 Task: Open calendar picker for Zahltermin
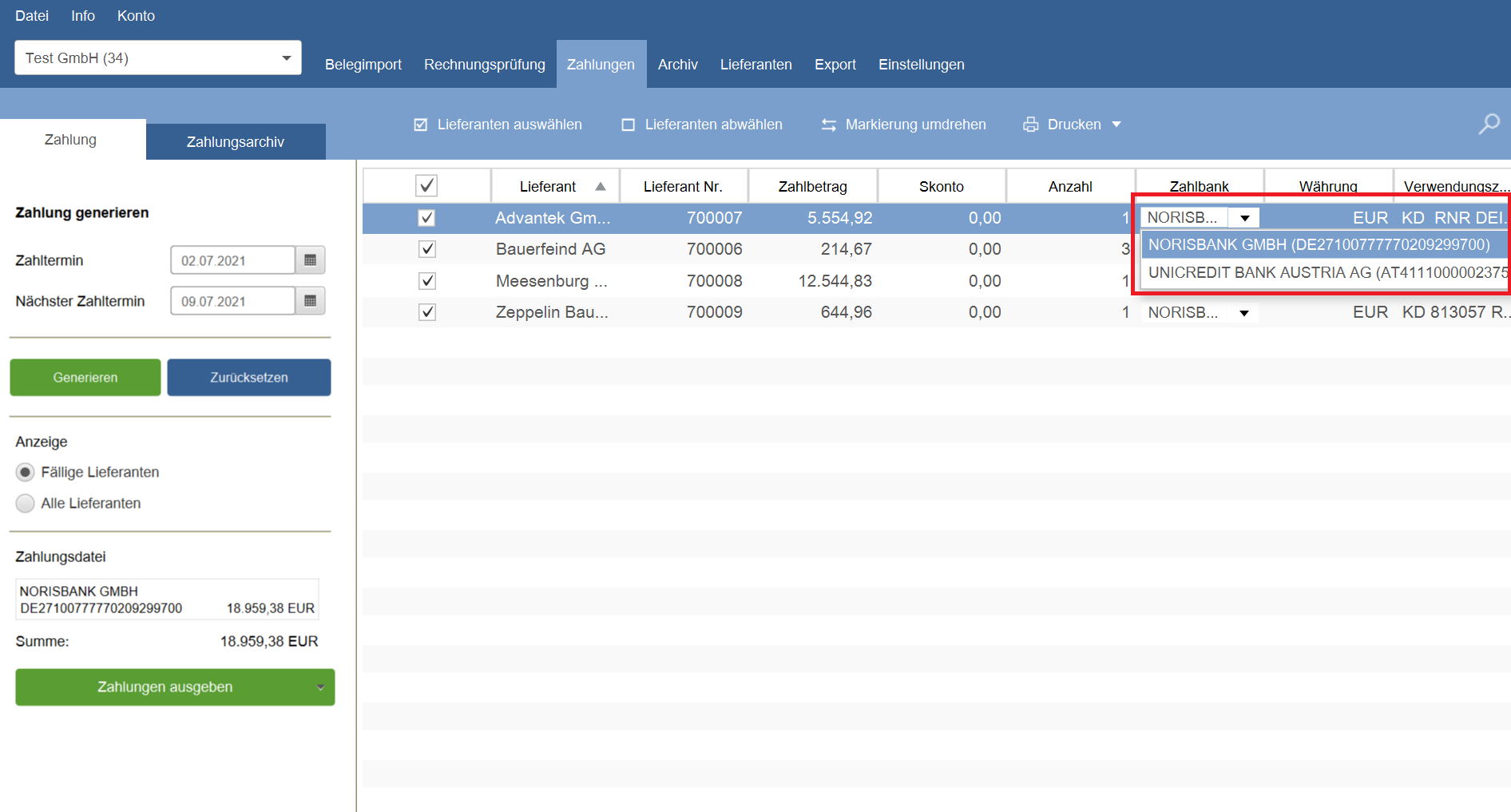point(311,260)
